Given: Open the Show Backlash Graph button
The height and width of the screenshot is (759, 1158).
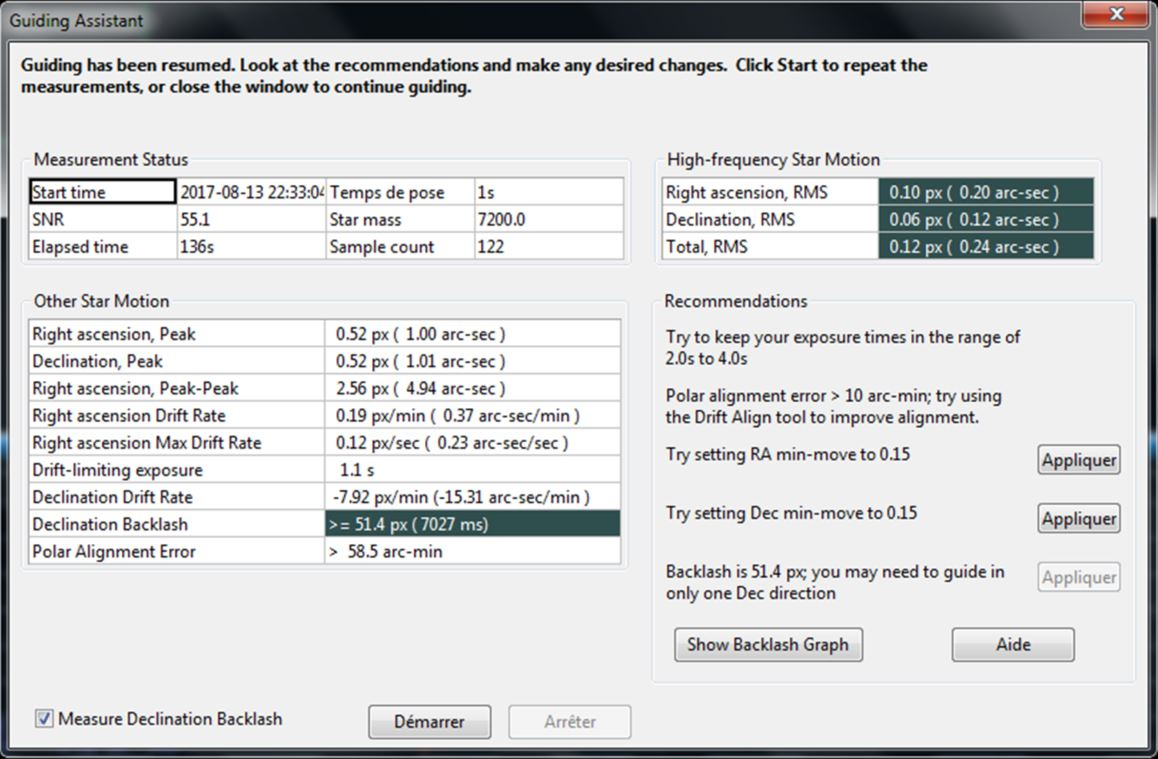Looking at the screenshot, I should click(768, 645).
